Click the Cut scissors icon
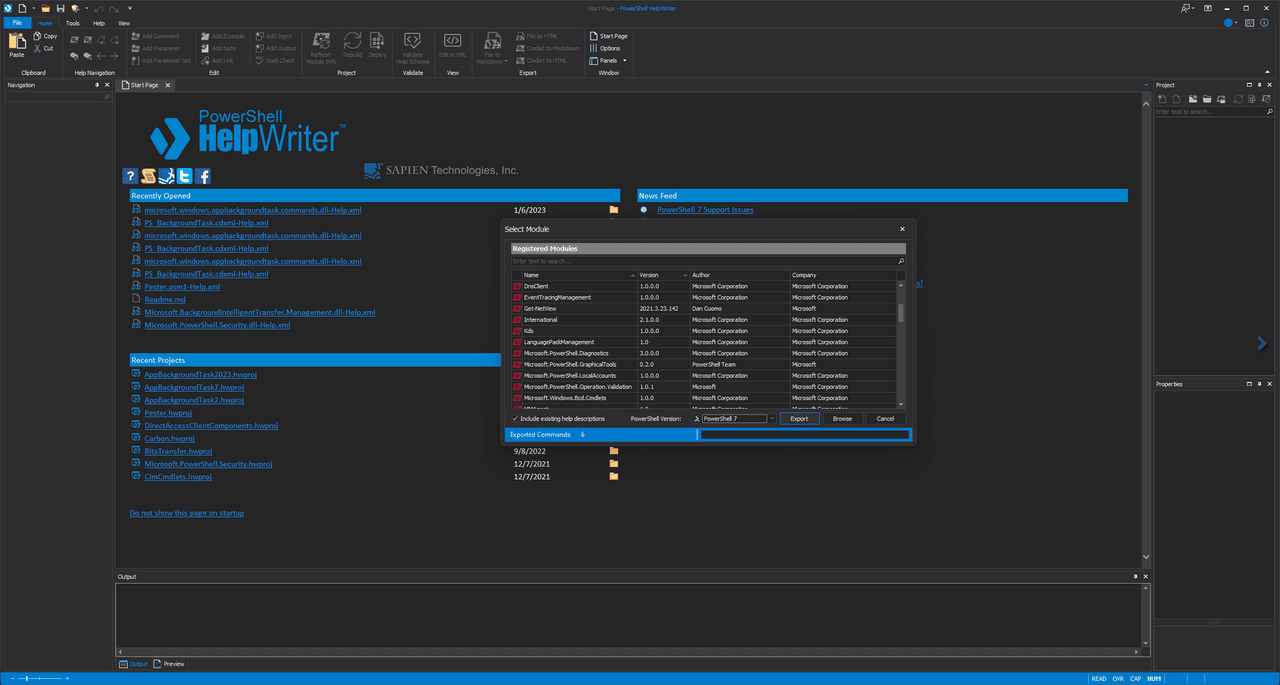The height and width of the screenshot is (685, 1280). tap(37, 48)
